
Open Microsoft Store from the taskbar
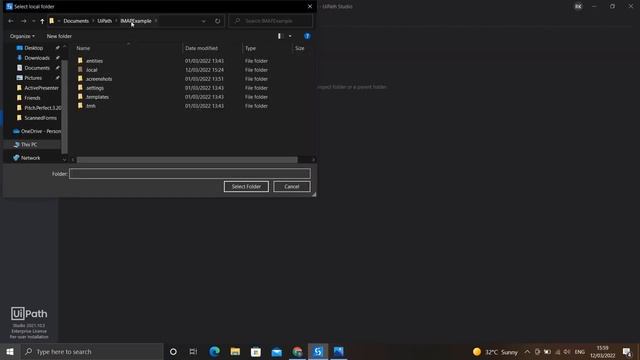tap(256, 351)
